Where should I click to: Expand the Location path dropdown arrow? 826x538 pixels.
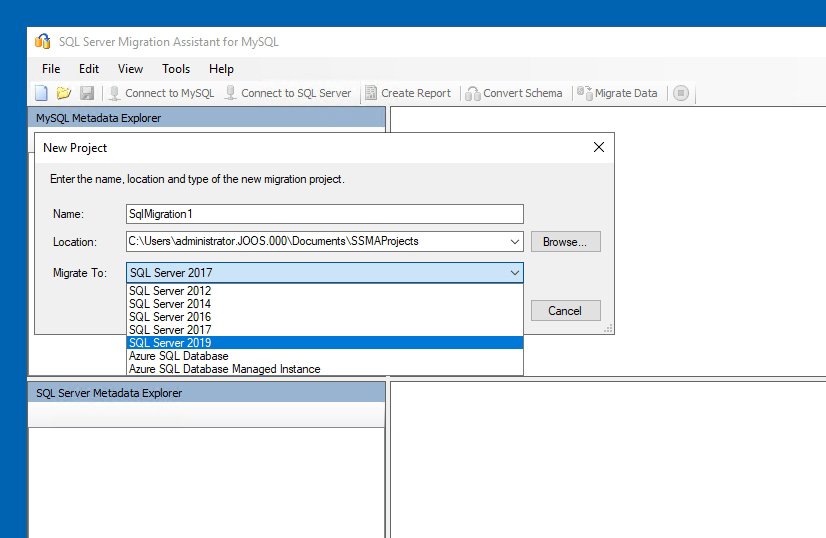(x=514, y=242)
